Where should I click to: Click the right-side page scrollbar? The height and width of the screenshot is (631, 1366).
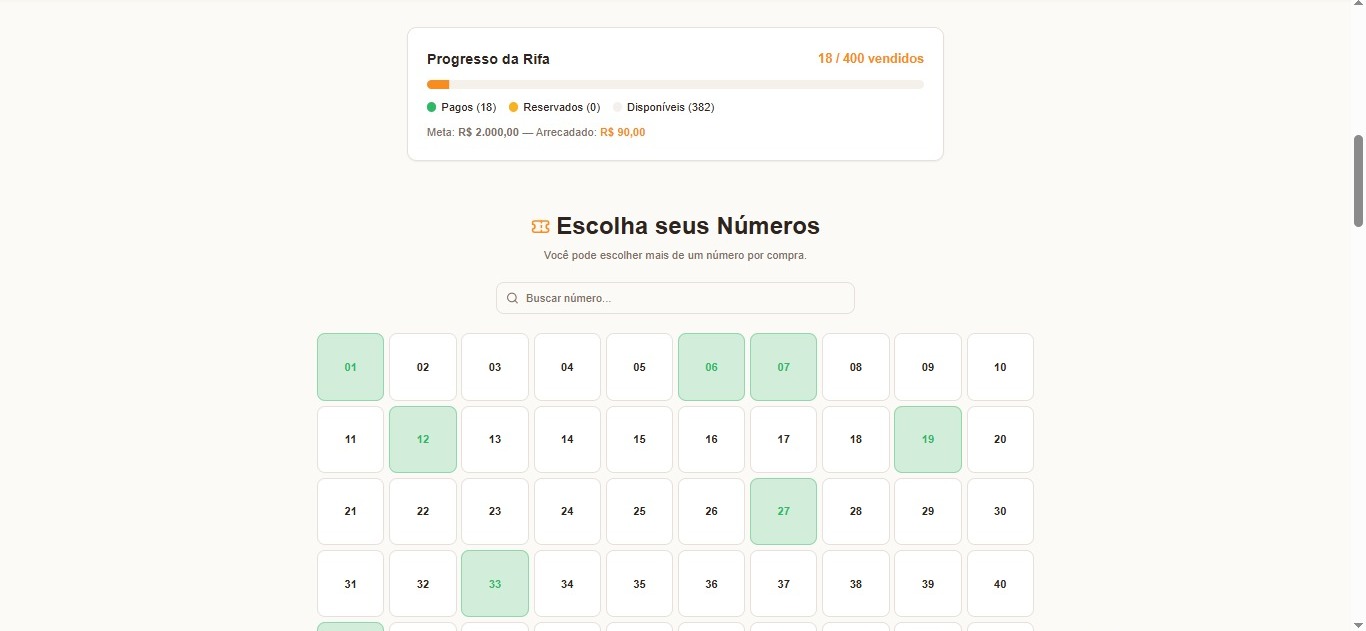1357,180
